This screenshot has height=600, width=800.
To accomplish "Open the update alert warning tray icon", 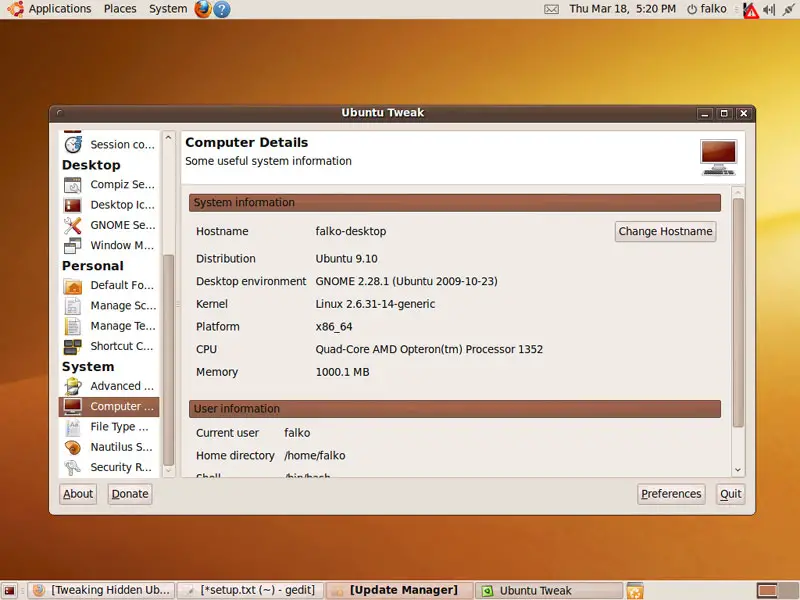I will [x=750, y=10].
